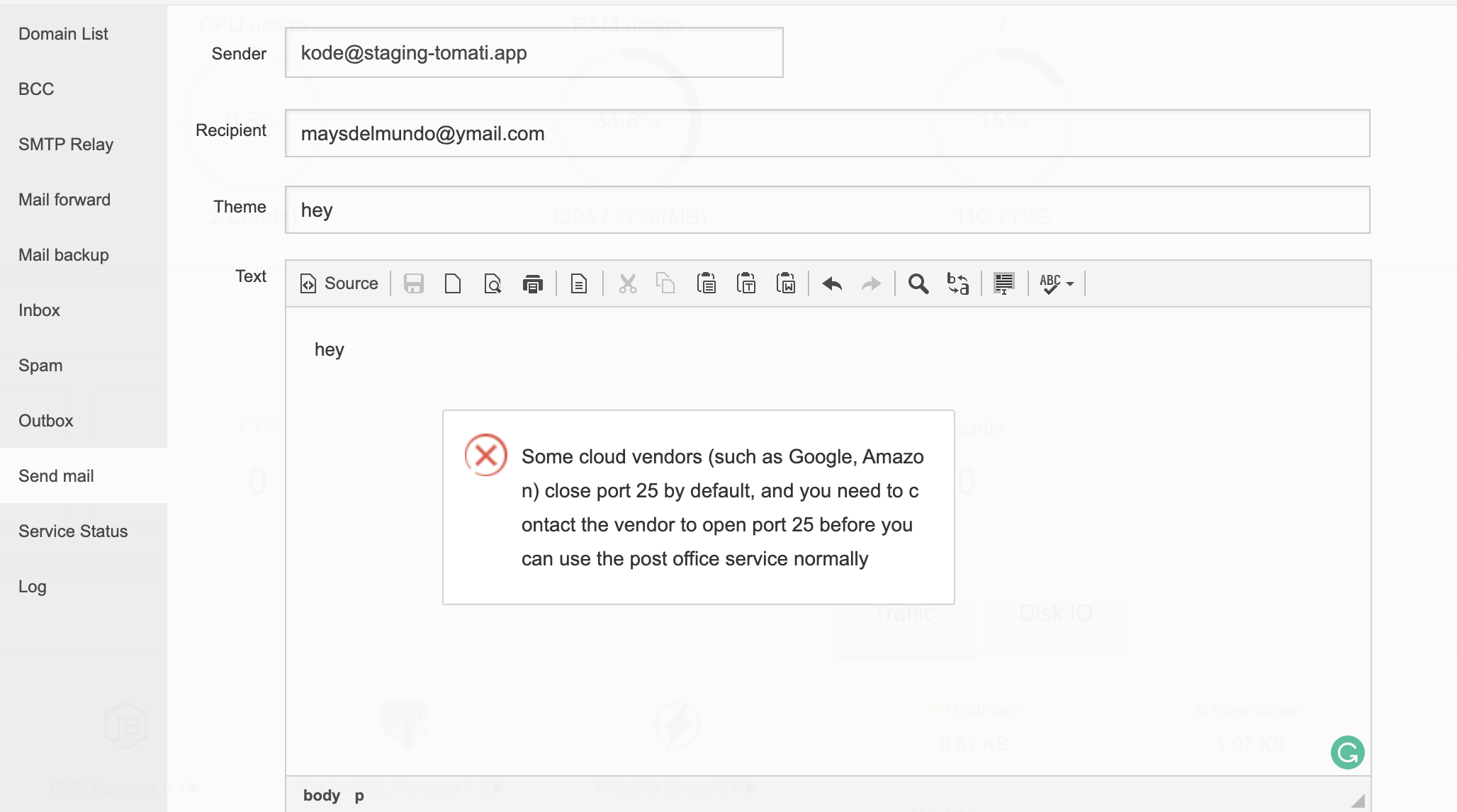Go to the SMTP Relay section
This screenshot has width=1457, height=812.
[x=66, y=145]
